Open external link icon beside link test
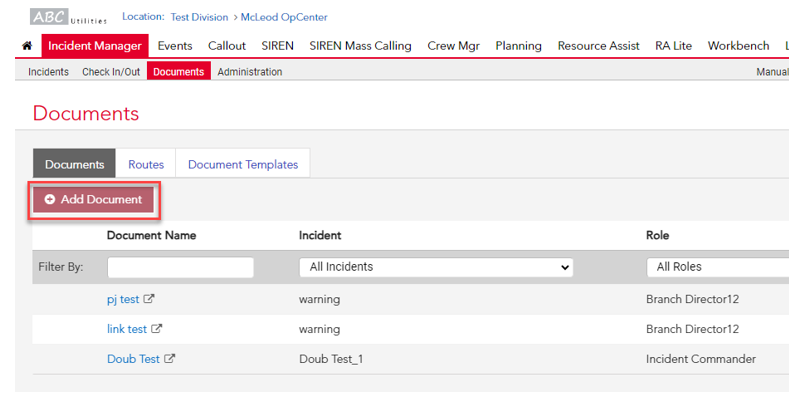 pos(156,329)
